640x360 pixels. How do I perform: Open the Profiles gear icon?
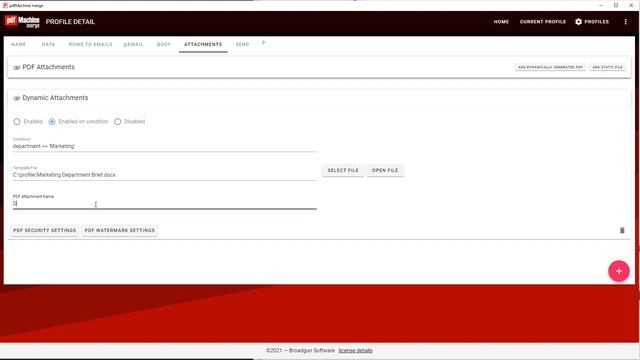[578, 22]
